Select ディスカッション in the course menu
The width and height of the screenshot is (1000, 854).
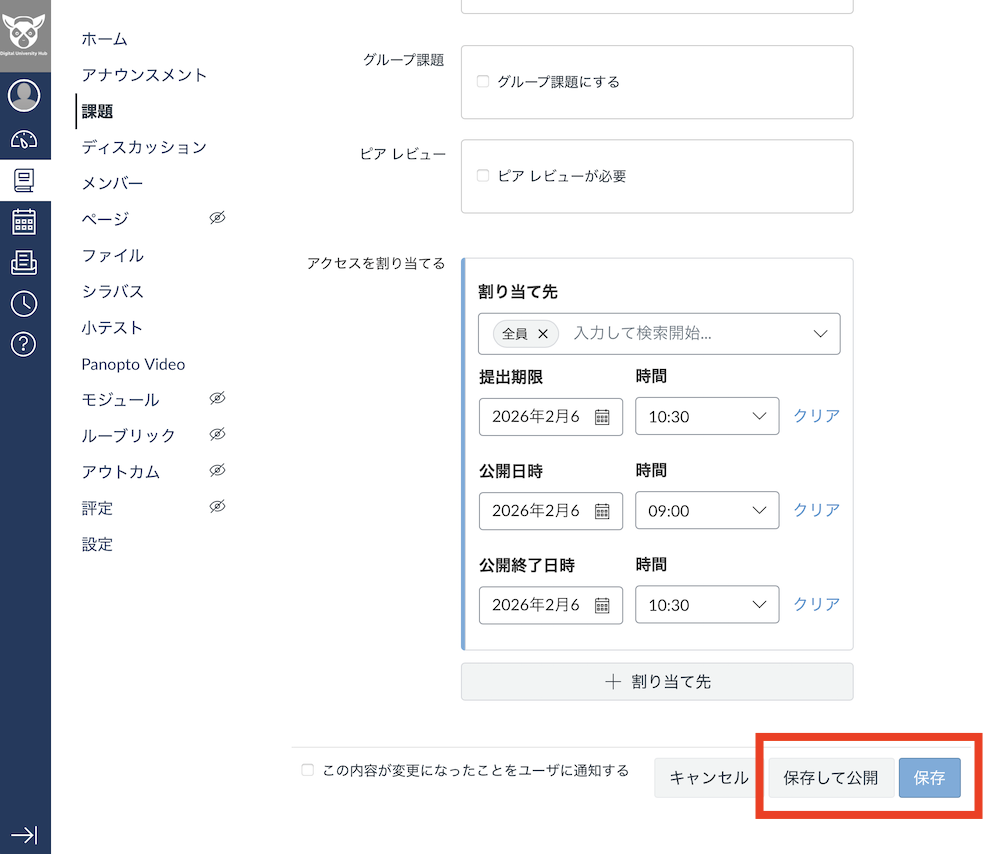click(x=143, y=147)
